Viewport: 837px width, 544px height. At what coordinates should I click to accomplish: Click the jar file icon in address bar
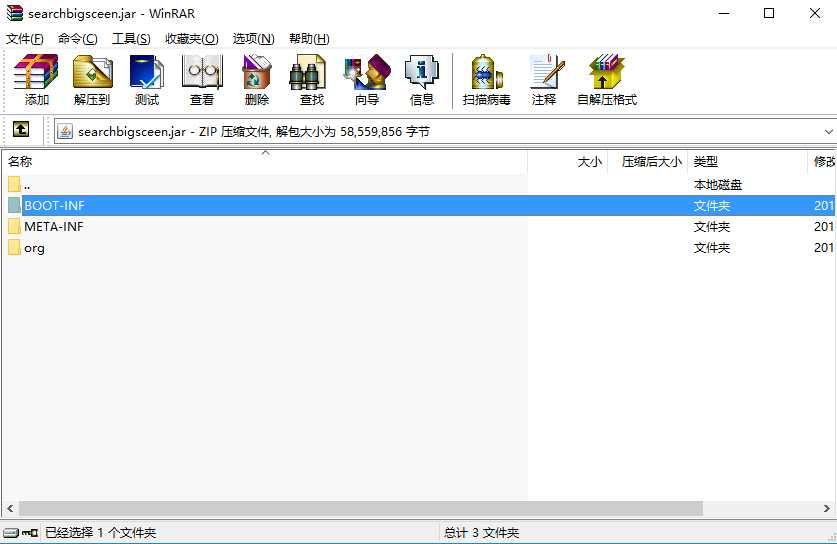(65, 131)
